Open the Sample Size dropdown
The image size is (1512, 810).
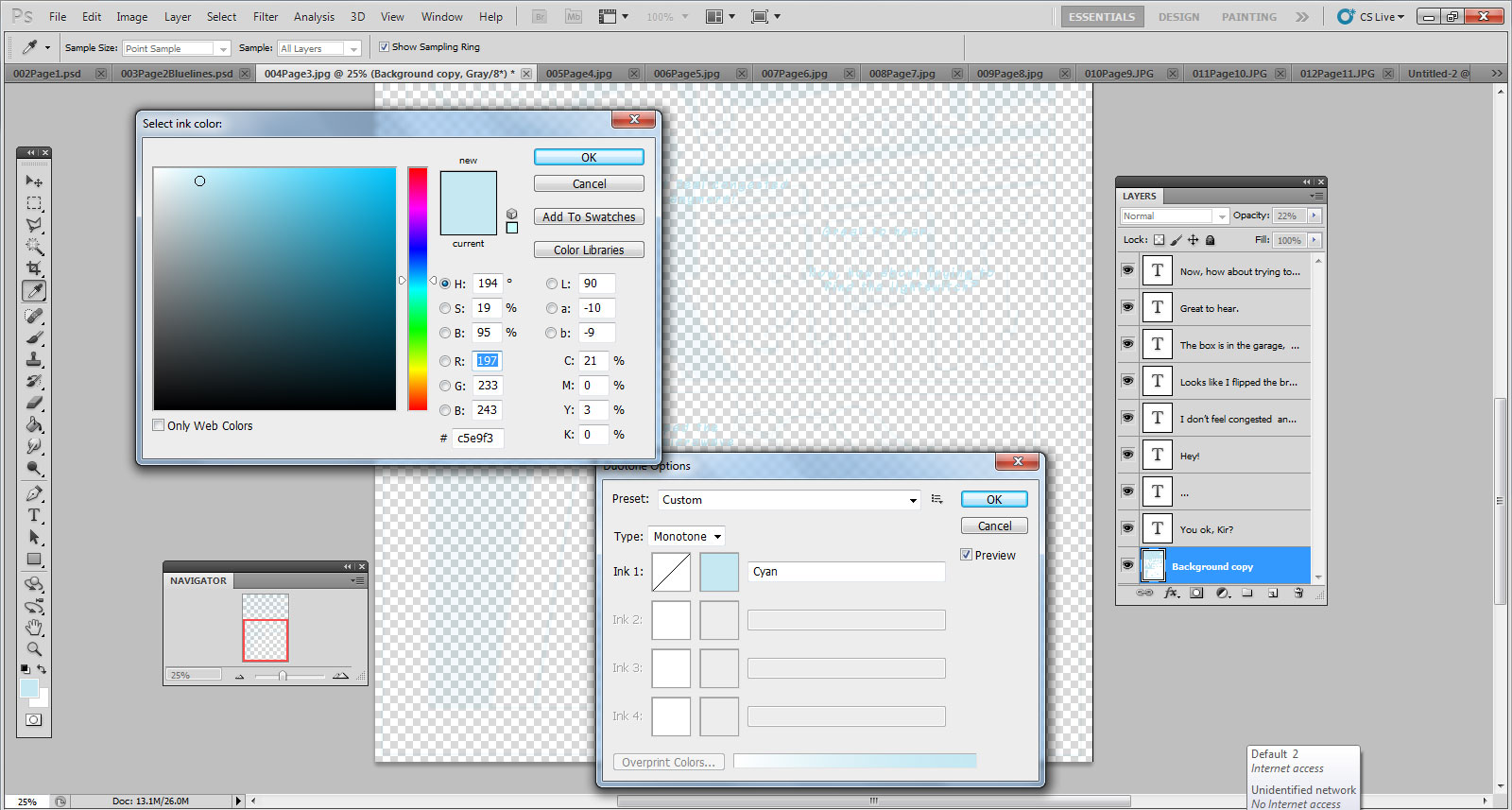(x=177, y=48)
